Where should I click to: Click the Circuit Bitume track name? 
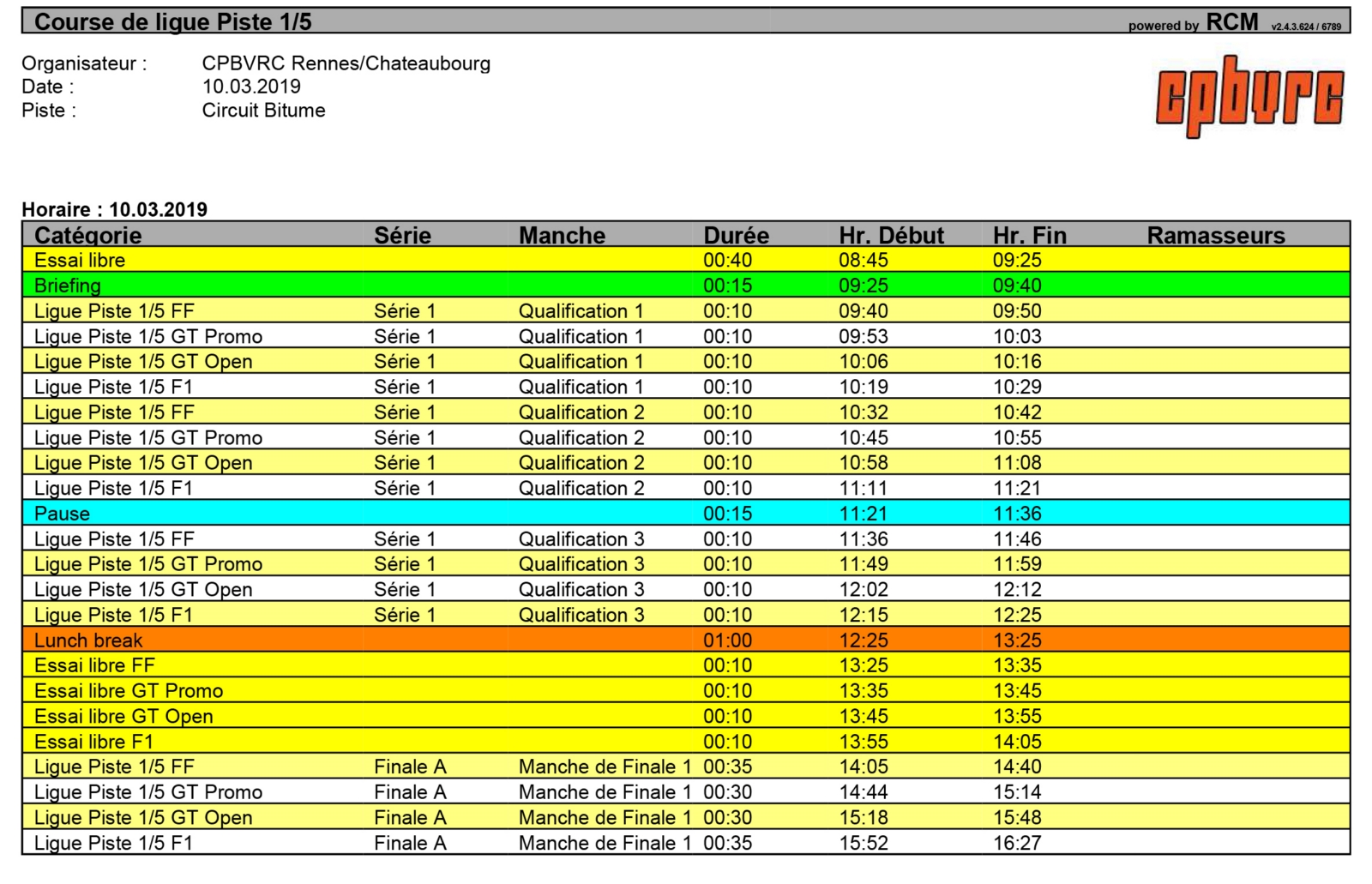click(x=263, y=111)
